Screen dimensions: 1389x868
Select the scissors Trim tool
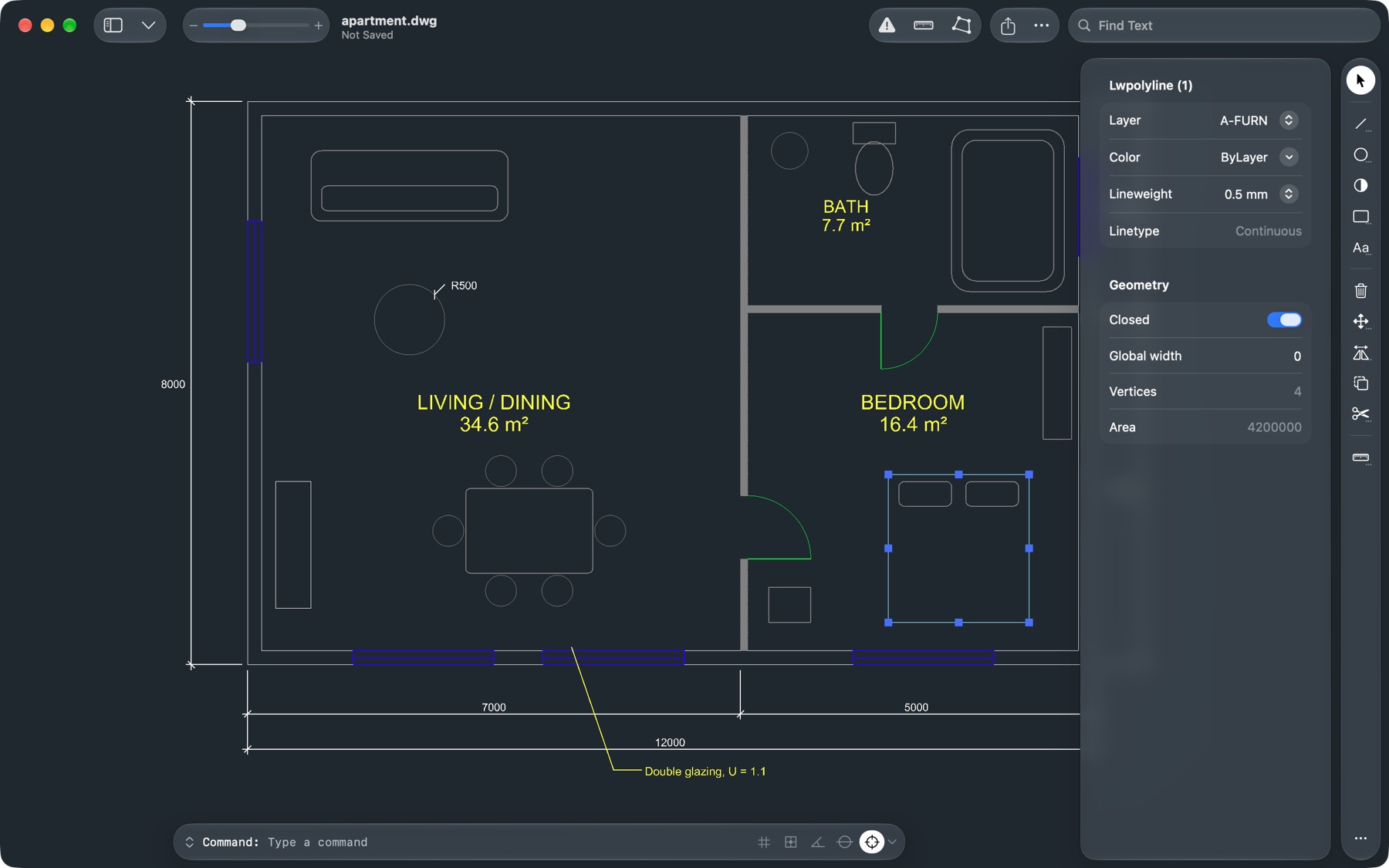coord(1360,414)
